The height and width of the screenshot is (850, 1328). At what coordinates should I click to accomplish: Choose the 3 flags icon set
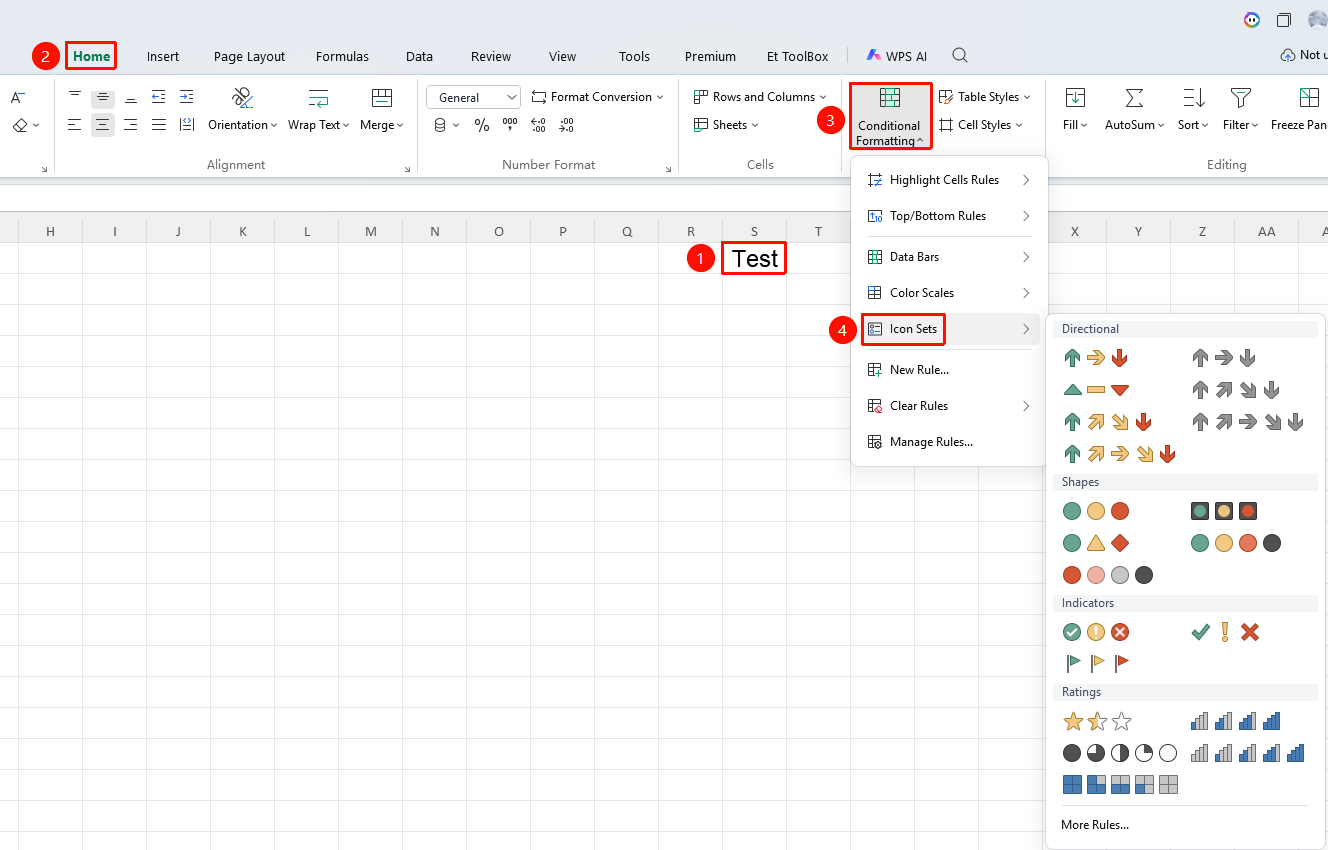pos(1096,662)
